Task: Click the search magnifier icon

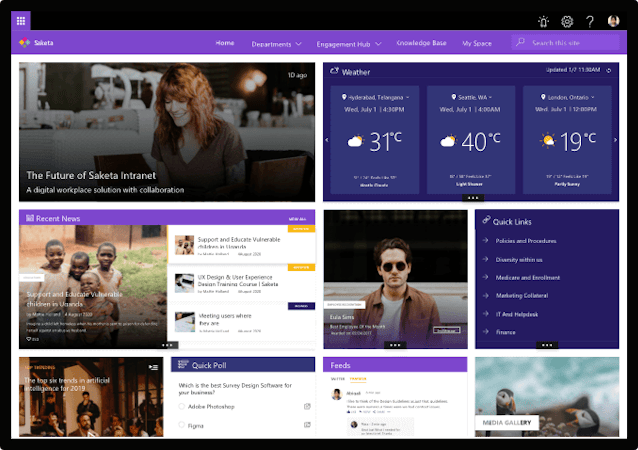Action: point(520,42)
